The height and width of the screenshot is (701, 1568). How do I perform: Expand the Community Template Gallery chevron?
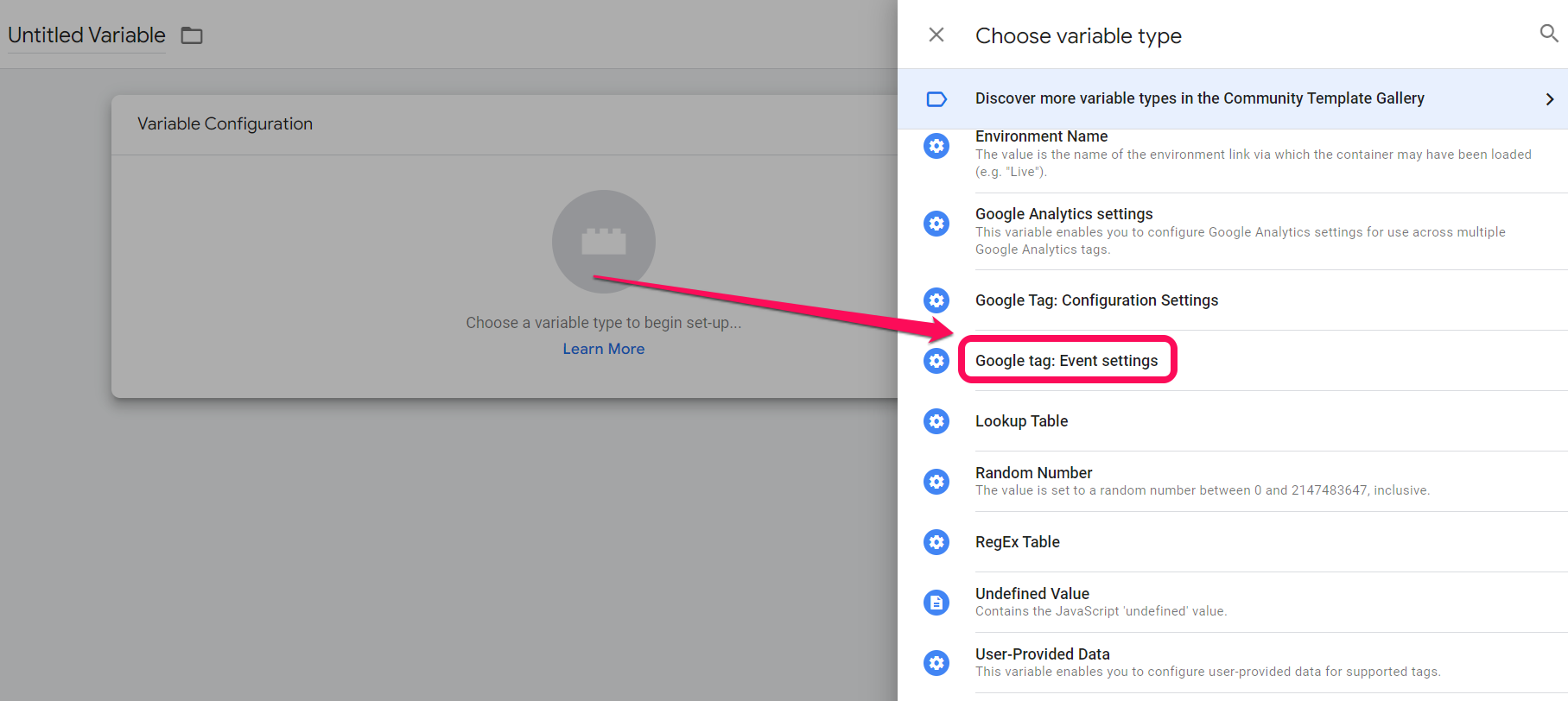click(1549, 99)
